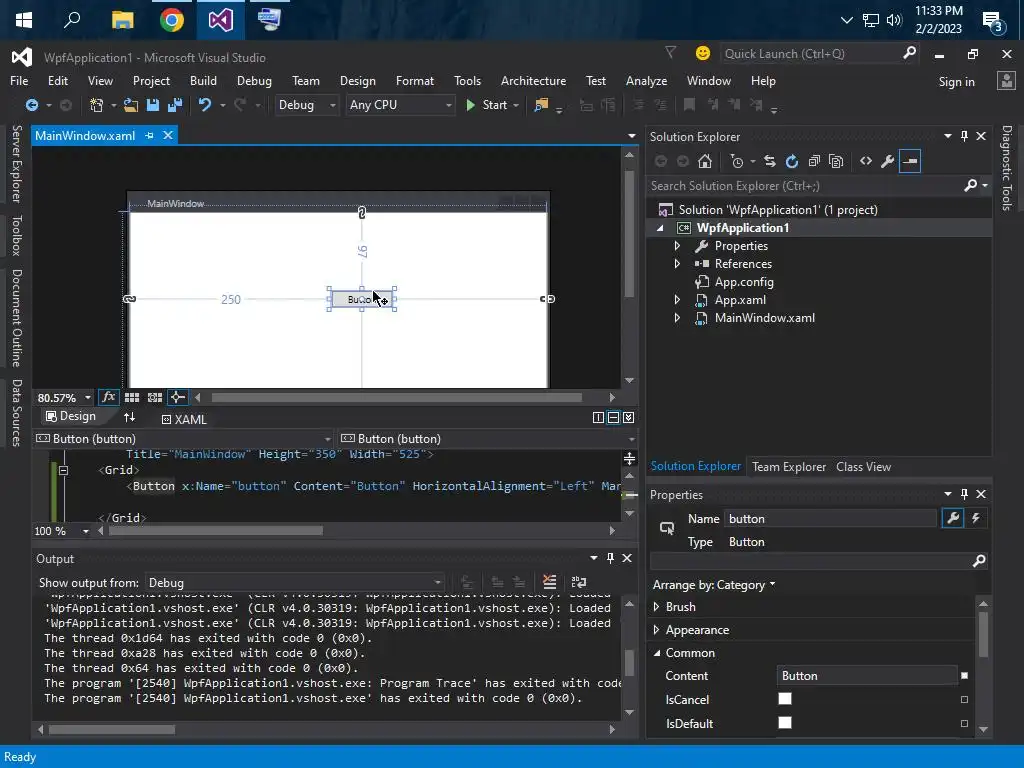Click the Start debugging button

(487, 104)
